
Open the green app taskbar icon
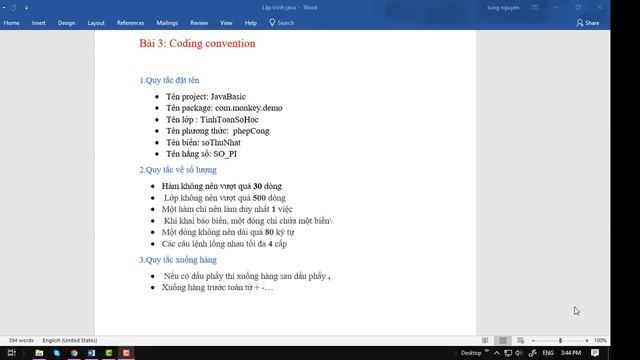click(x=109, y=353)
